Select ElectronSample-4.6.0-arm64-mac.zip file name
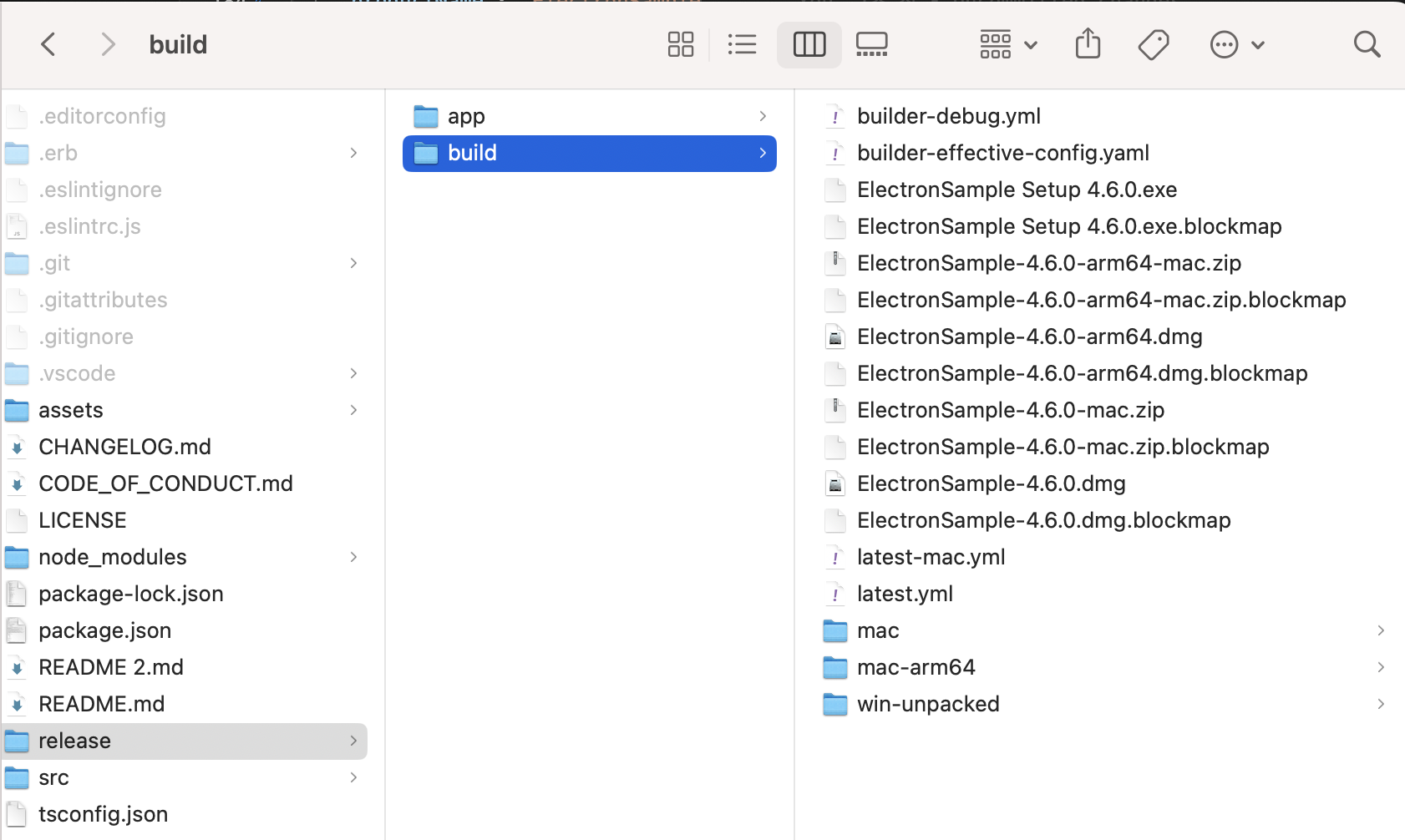Image resolution: width=1405 pixels, height=840 pixels. coord(1049,263)
